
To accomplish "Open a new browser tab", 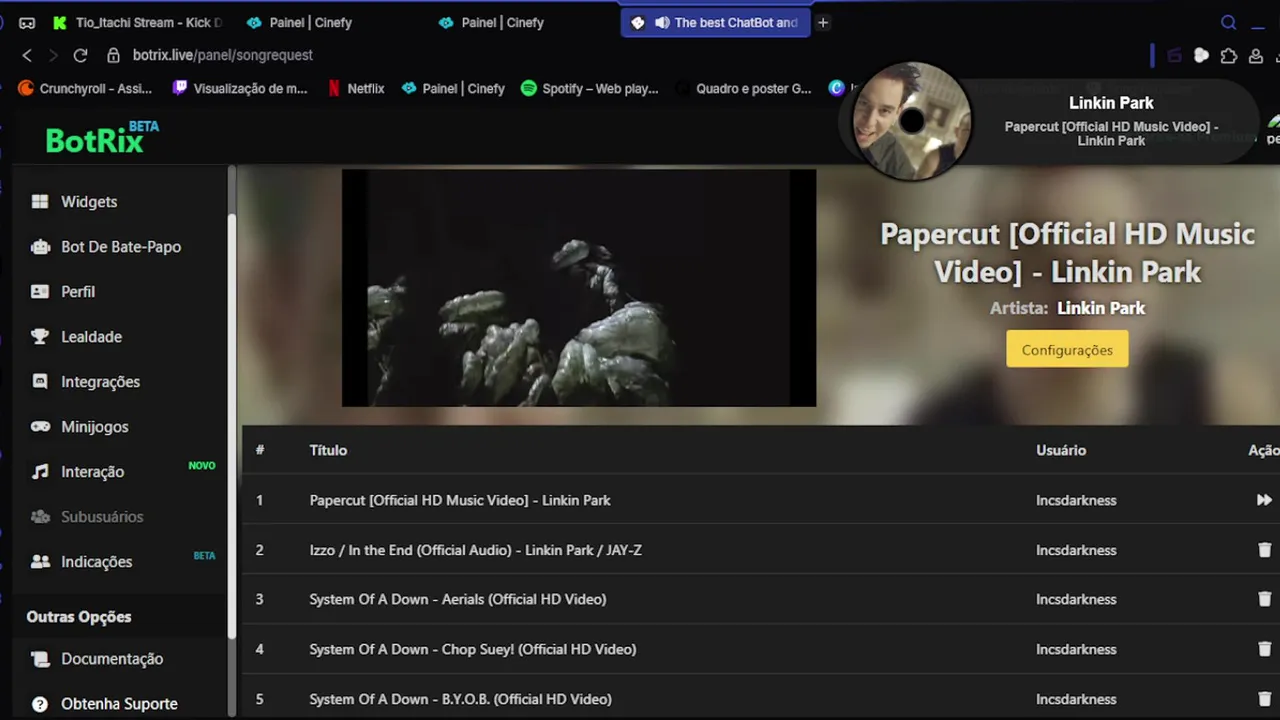I will (x=823, y=22).
